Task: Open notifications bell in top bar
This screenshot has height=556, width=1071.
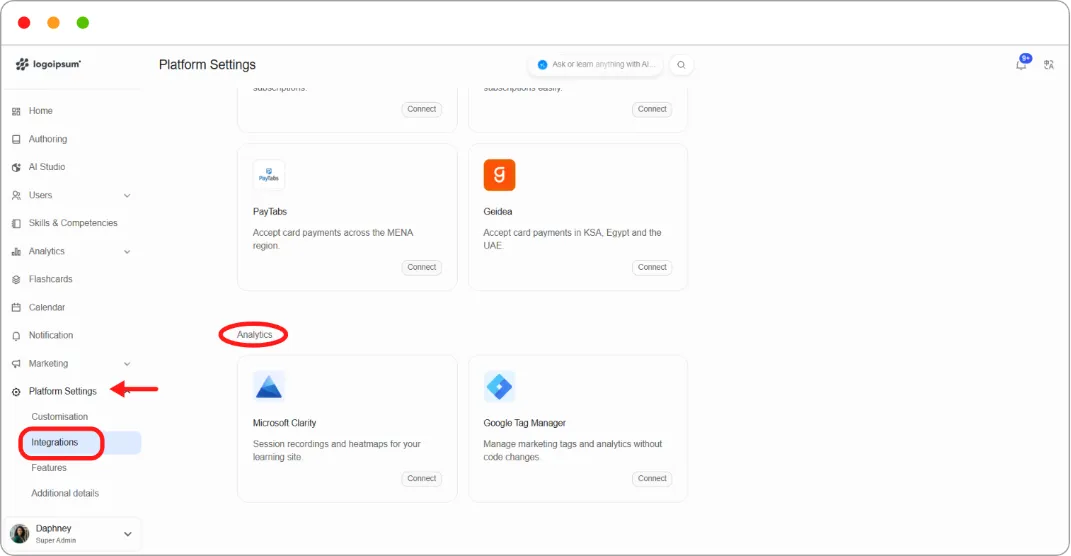Action: 1021,64
